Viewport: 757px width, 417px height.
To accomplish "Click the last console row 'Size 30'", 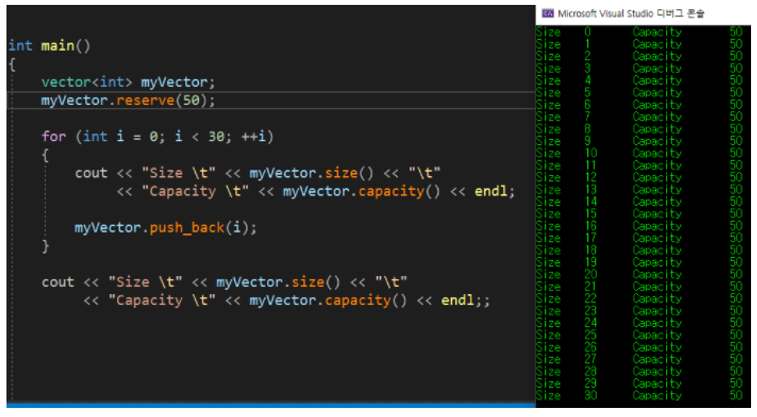I will pos(639,395).
